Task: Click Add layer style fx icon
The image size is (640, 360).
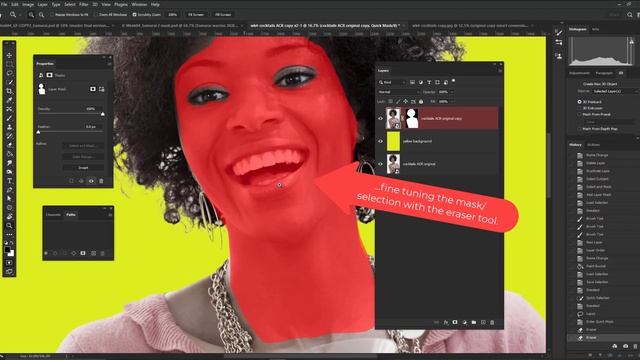Action: click(x=446, y=322)
